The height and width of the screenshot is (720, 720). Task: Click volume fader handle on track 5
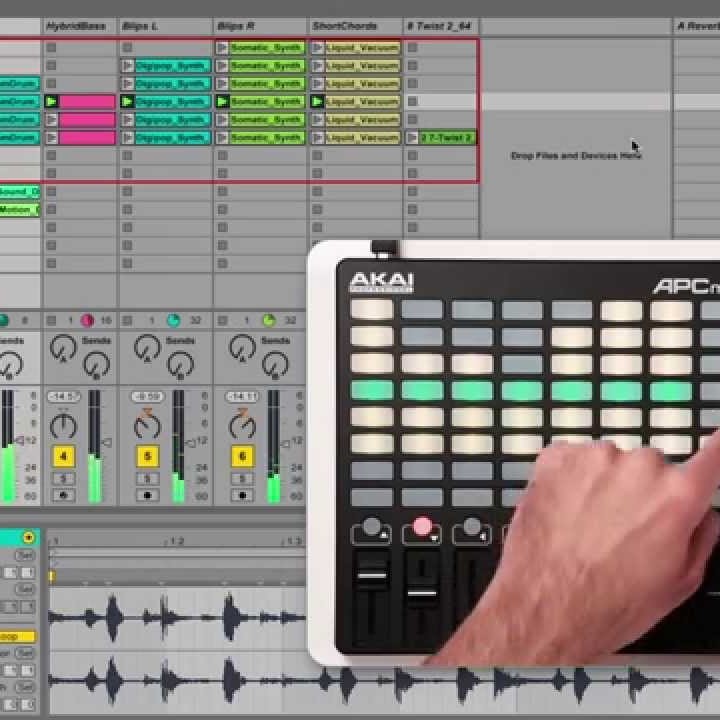pyautogui.click(x=190, y=443)
